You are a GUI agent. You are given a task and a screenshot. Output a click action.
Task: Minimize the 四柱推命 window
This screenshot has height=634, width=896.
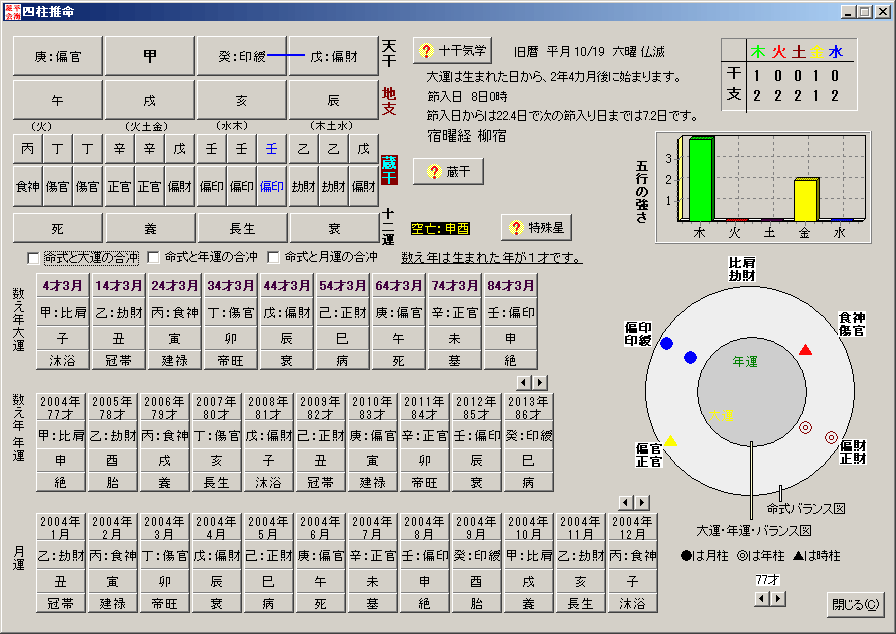pyautogui.click(x=848, y=11)
